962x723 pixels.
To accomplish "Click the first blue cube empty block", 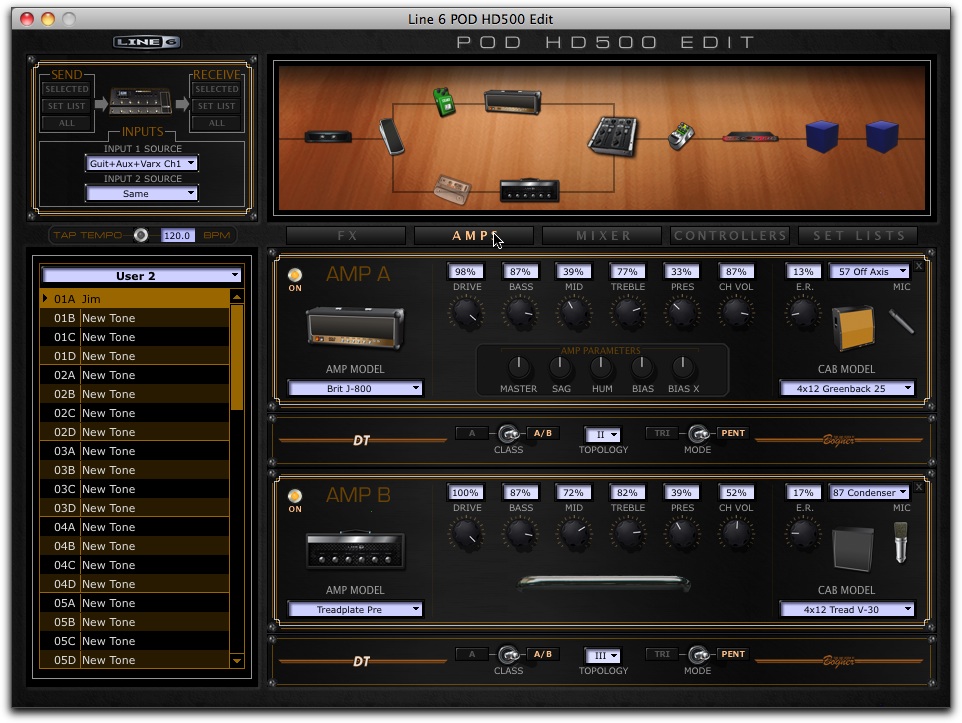I will coord(822,136).
